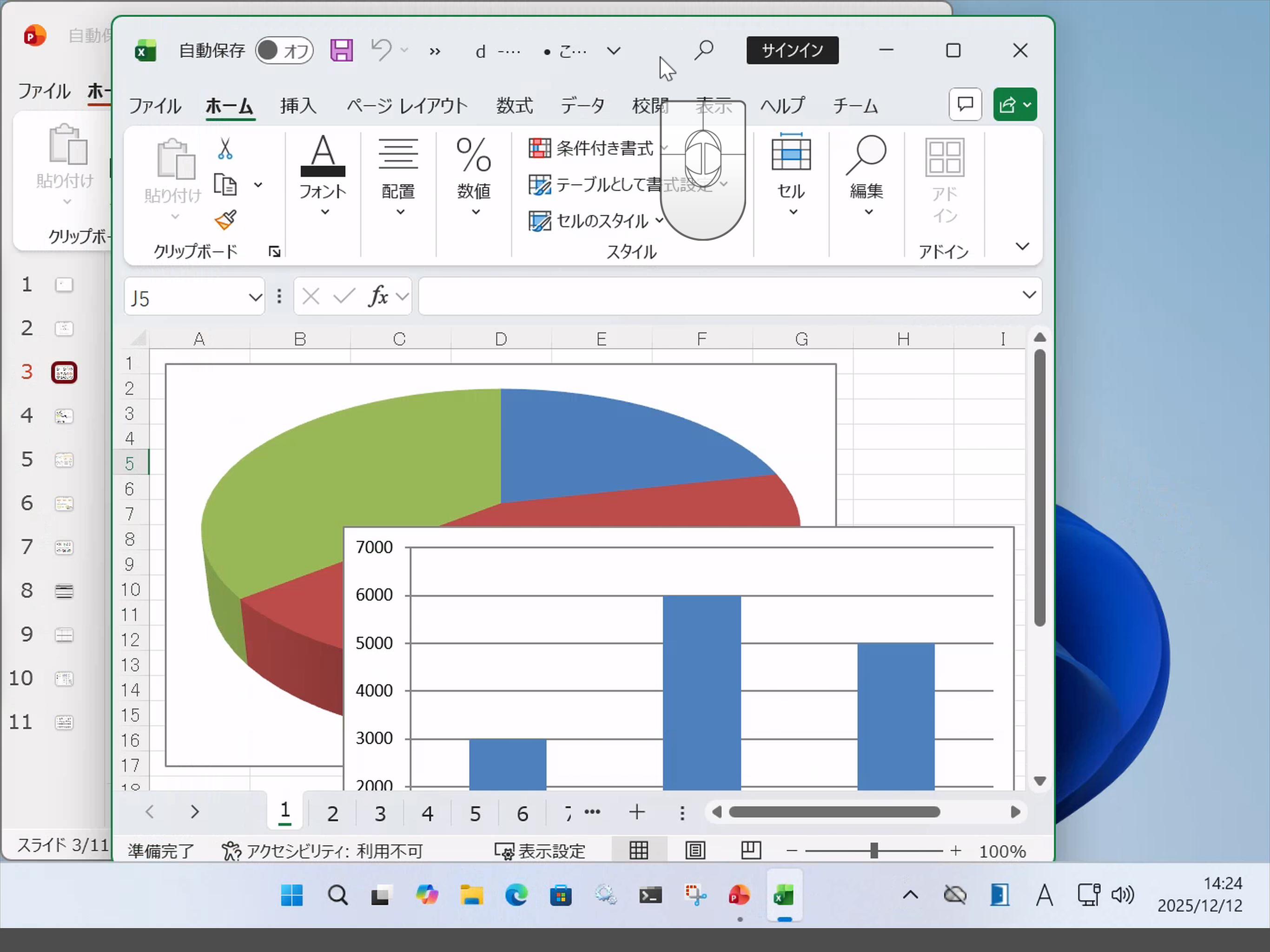Click the Copy icon in clipboard group

pos(225,185)
